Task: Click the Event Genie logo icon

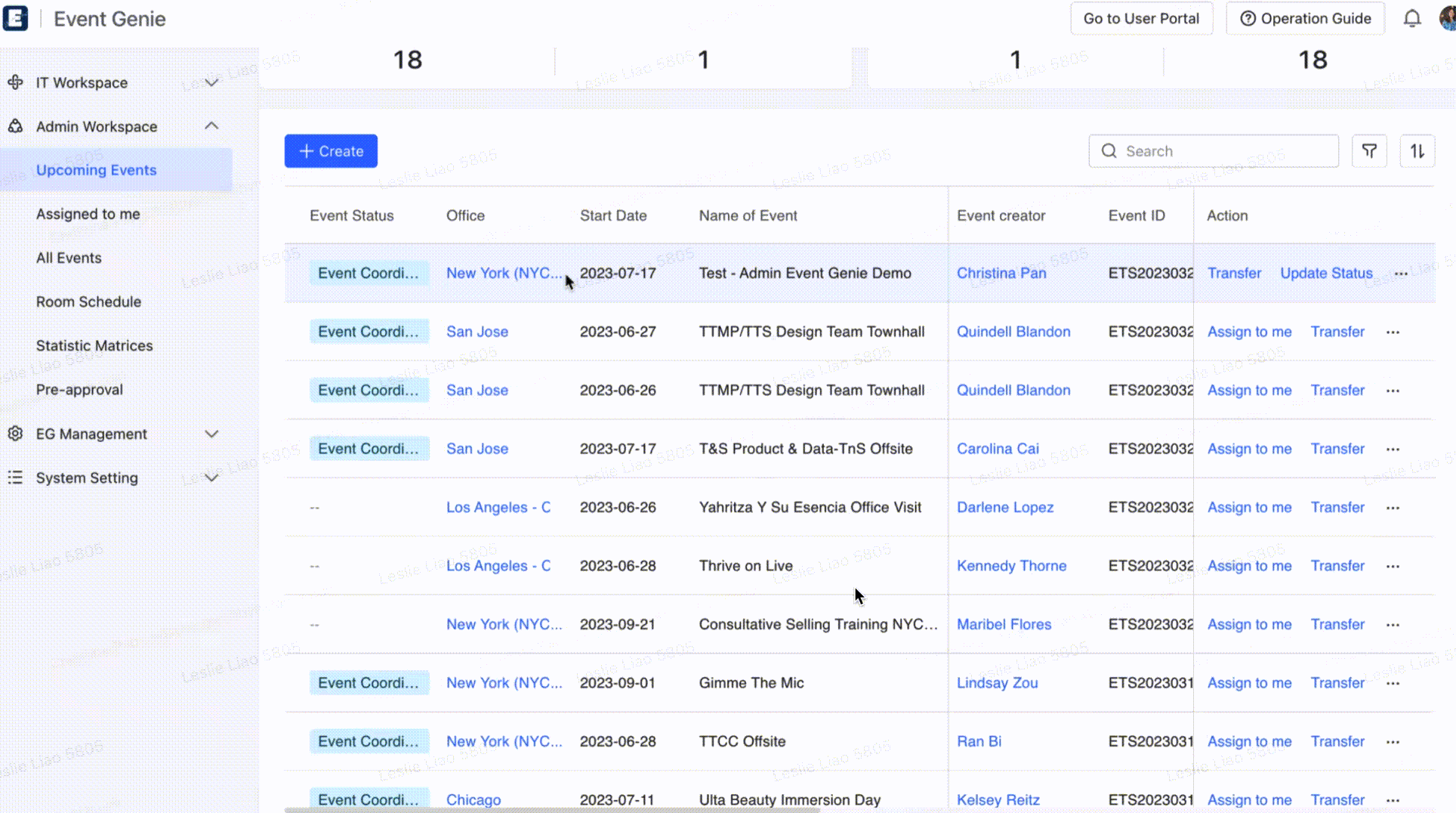Action: click(x=15, y=18)
